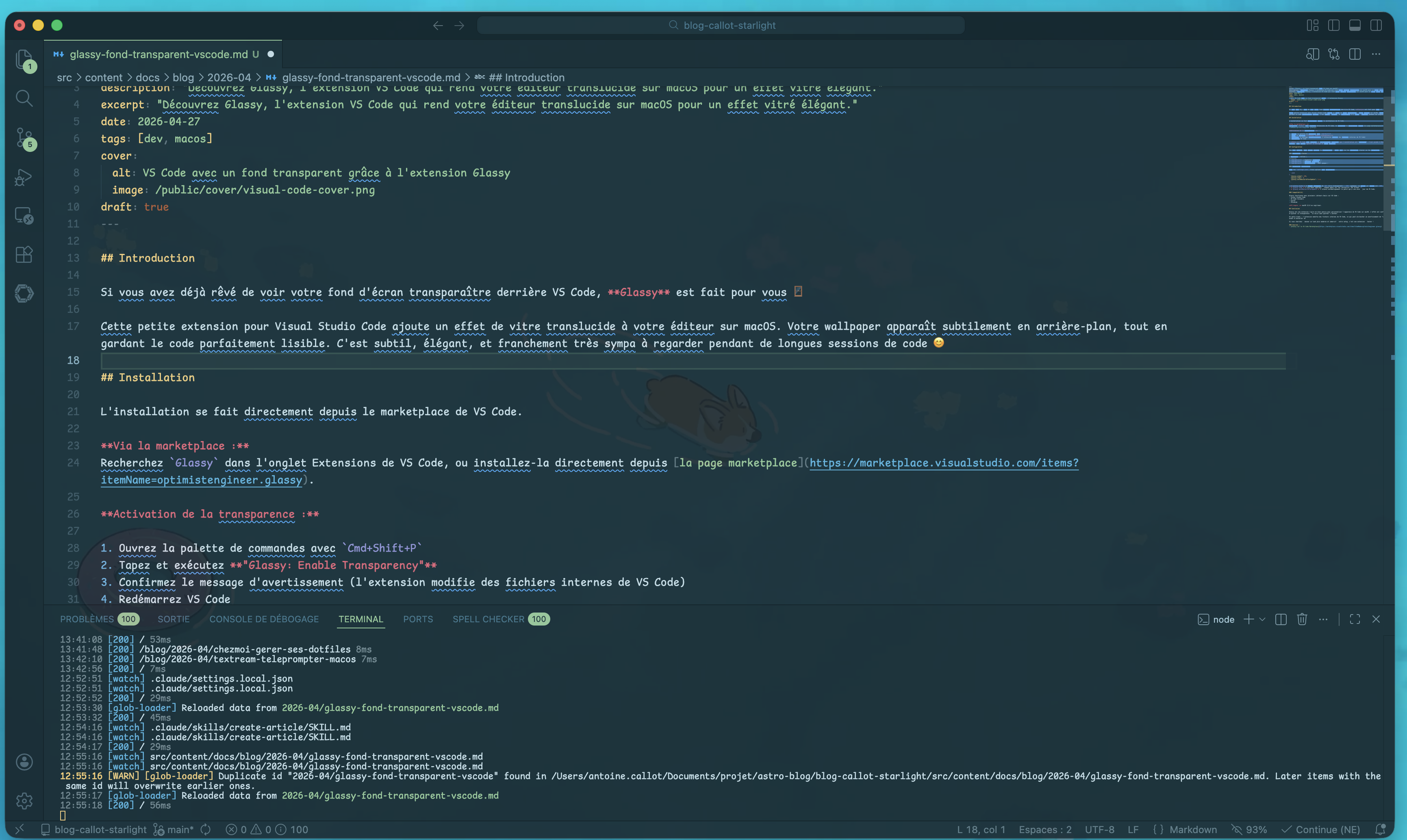Switch to the PROBLÈMES panel tab

[87, 619]
